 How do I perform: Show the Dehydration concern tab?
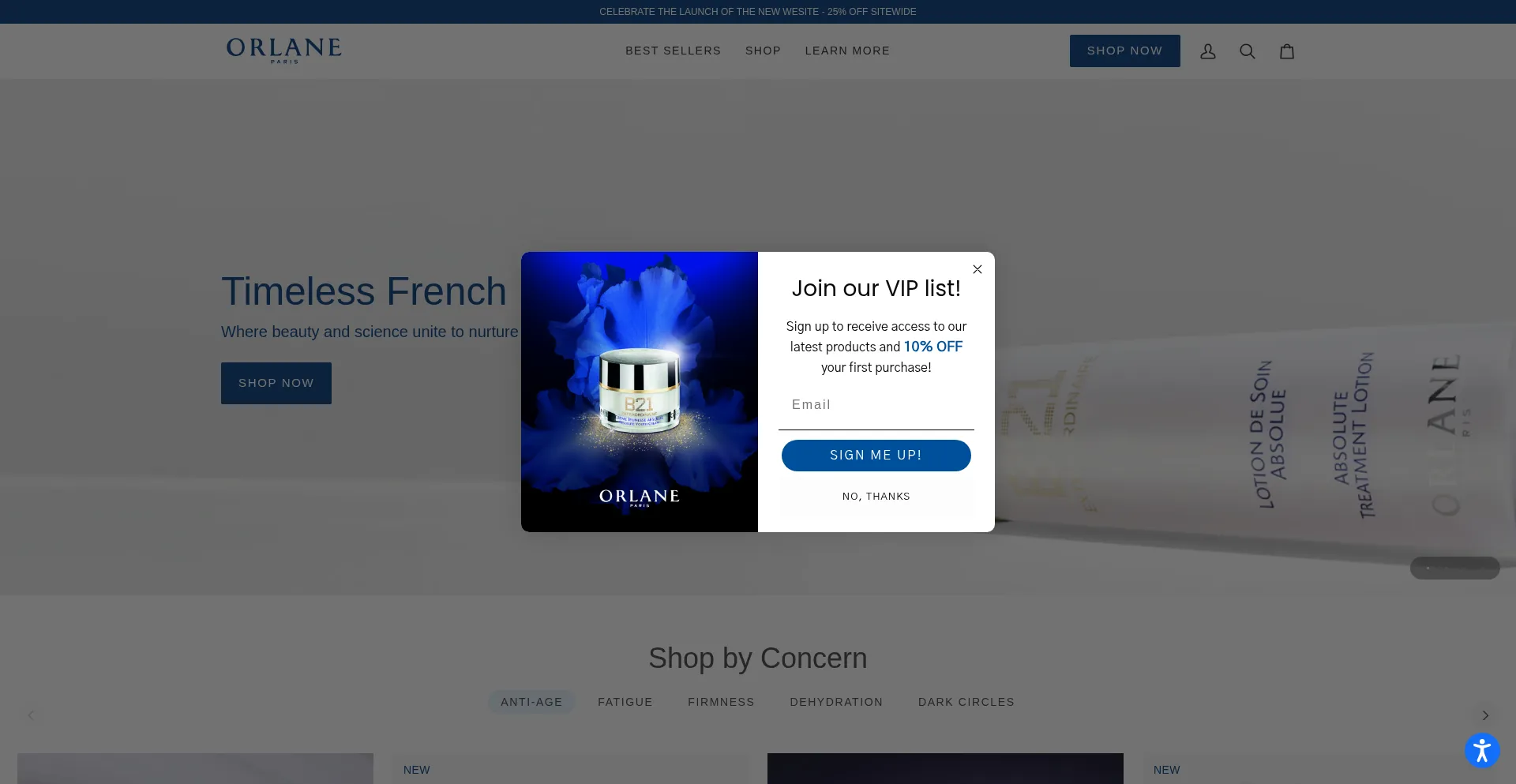click(x=836, y=702)
